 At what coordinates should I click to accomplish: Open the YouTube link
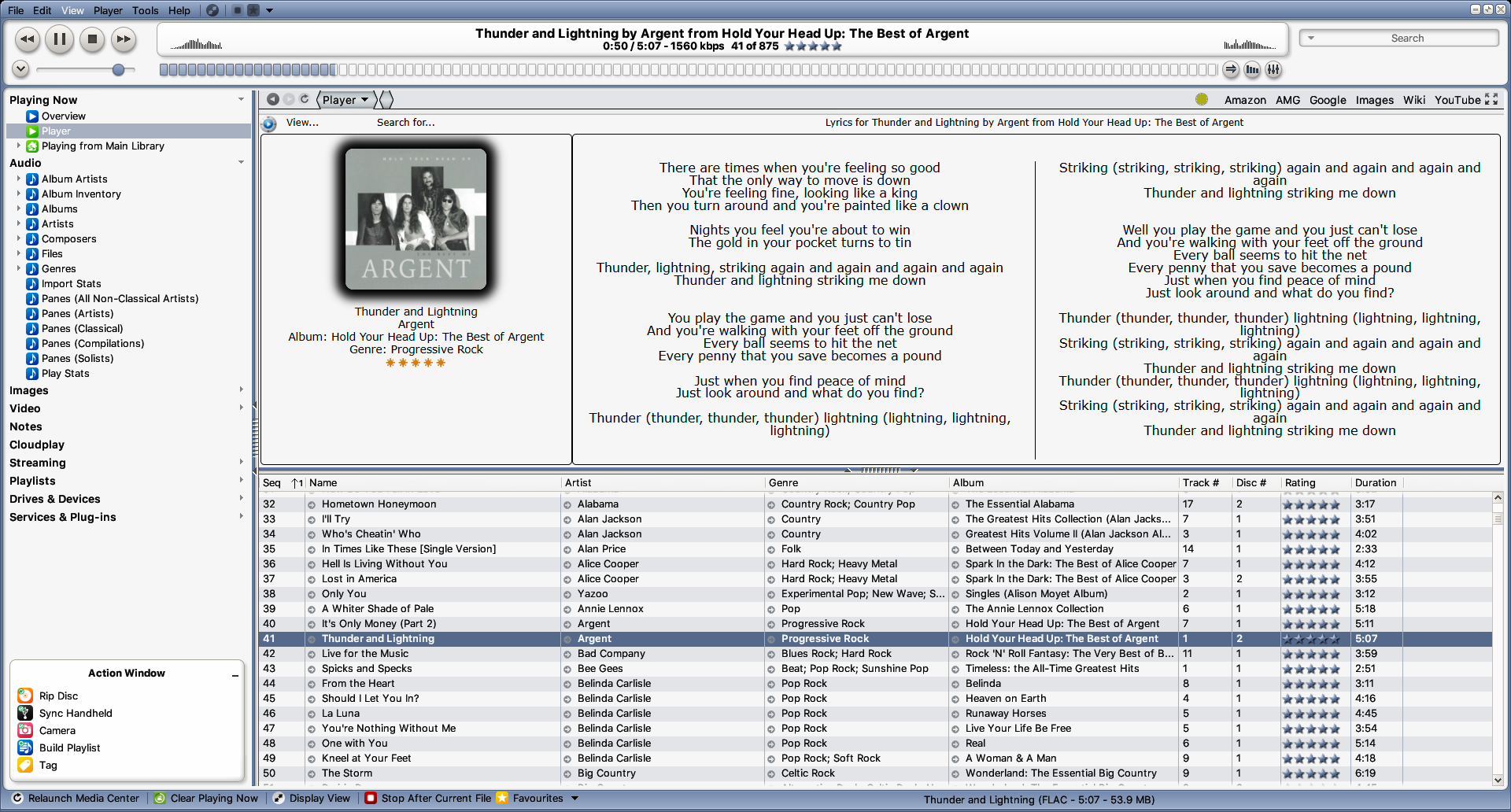pos(1457,100)
